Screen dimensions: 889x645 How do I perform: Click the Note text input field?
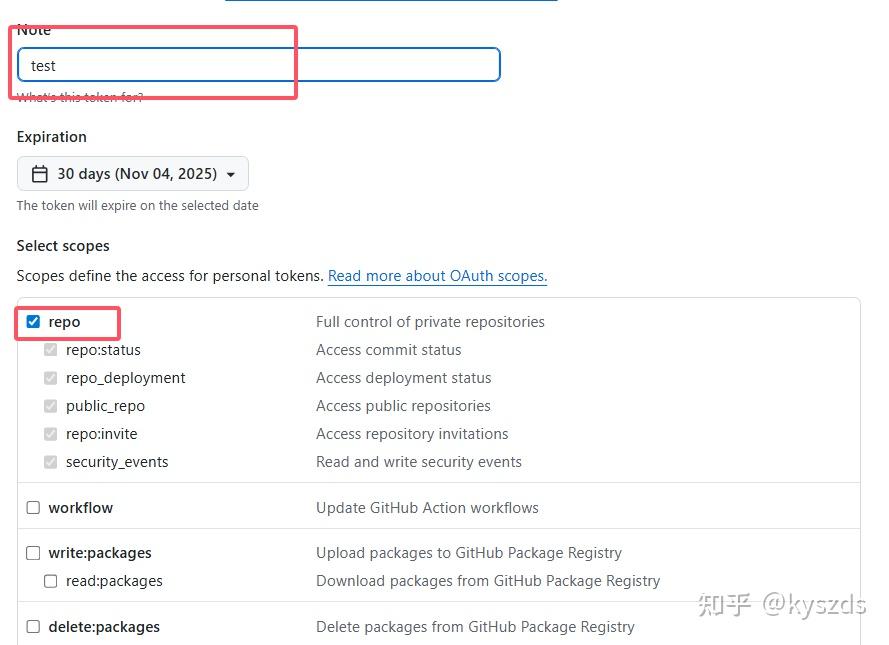[x=258, y=66]
